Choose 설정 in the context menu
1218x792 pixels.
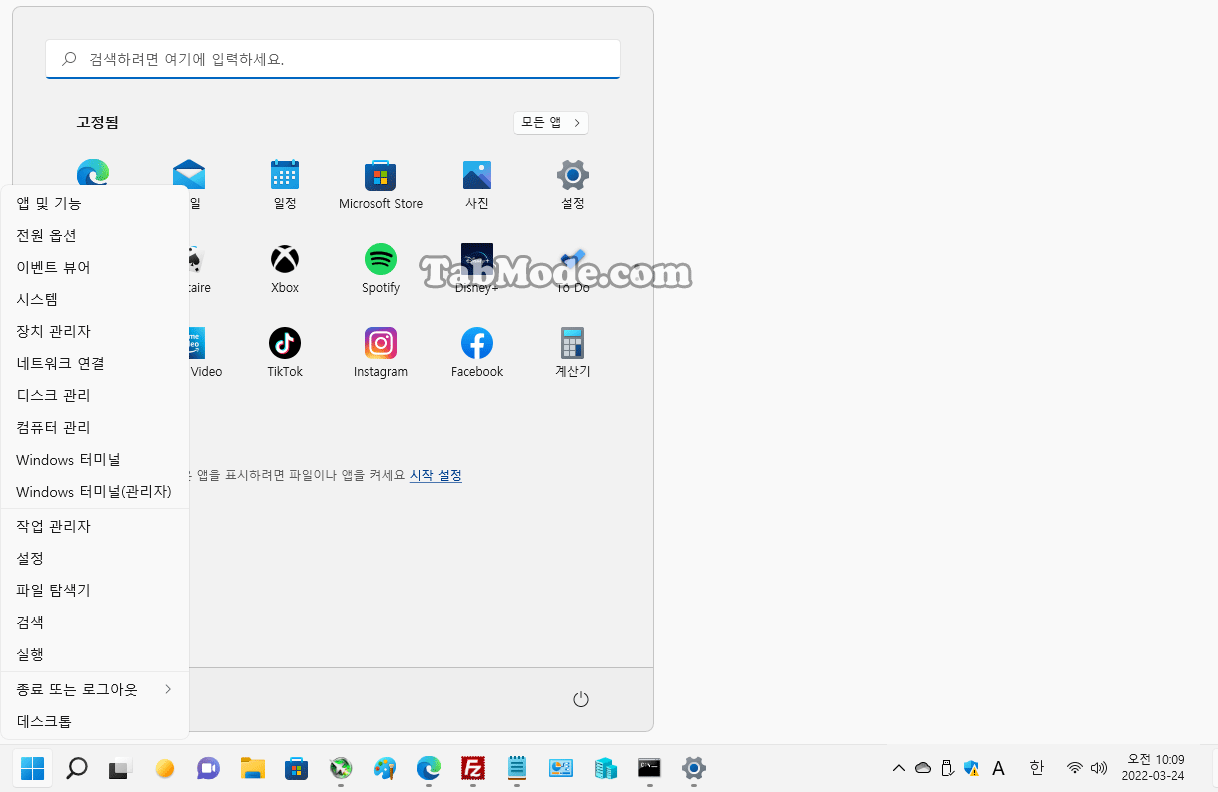(95, 558)
